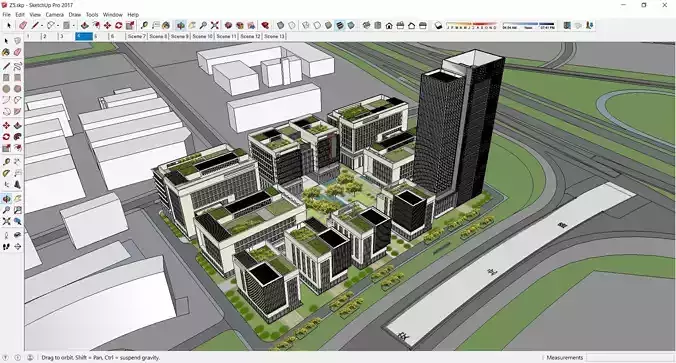The width and height of the screenshot is (676, 363).
Task: Activate the Follow Me tool in the left tool set
Action: pos(17,137)
